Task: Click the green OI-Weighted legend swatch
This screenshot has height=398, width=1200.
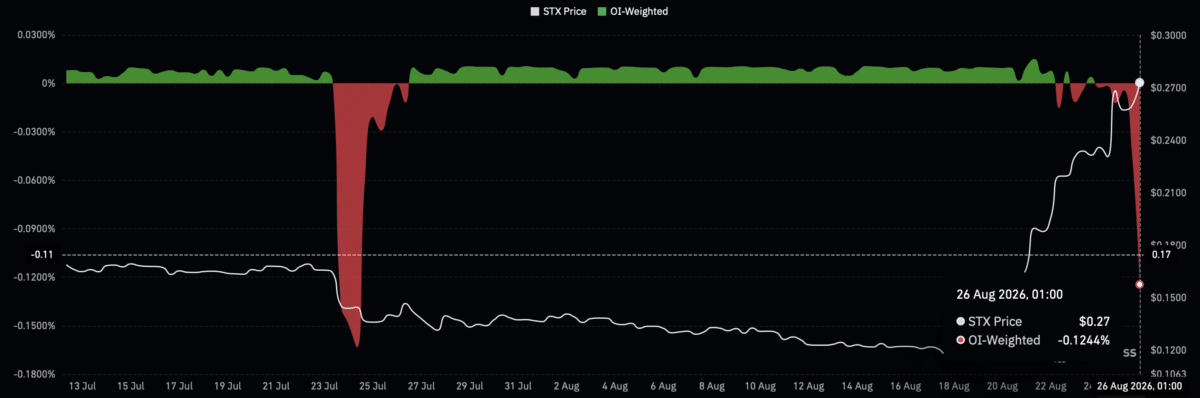Action: 602,11
